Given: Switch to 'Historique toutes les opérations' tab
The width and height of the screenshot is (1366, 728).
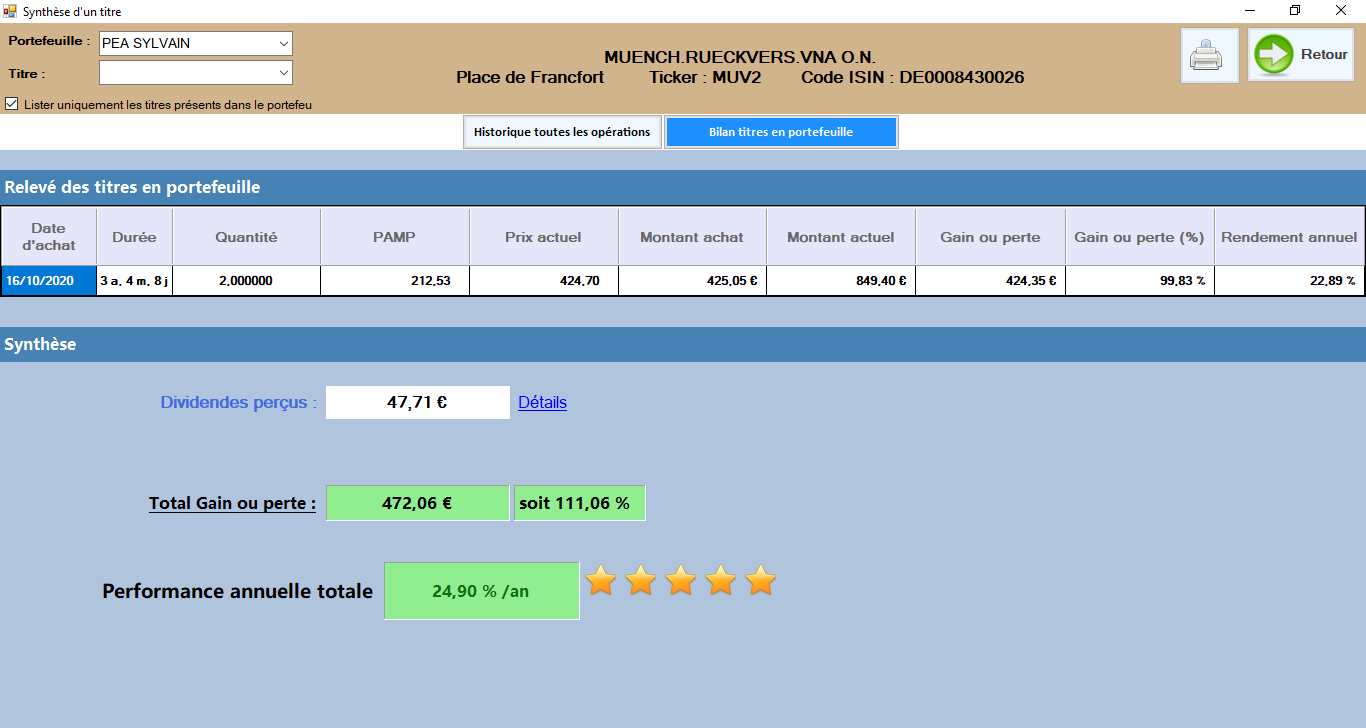Looking at the screenshot, I should pos(562,132).
